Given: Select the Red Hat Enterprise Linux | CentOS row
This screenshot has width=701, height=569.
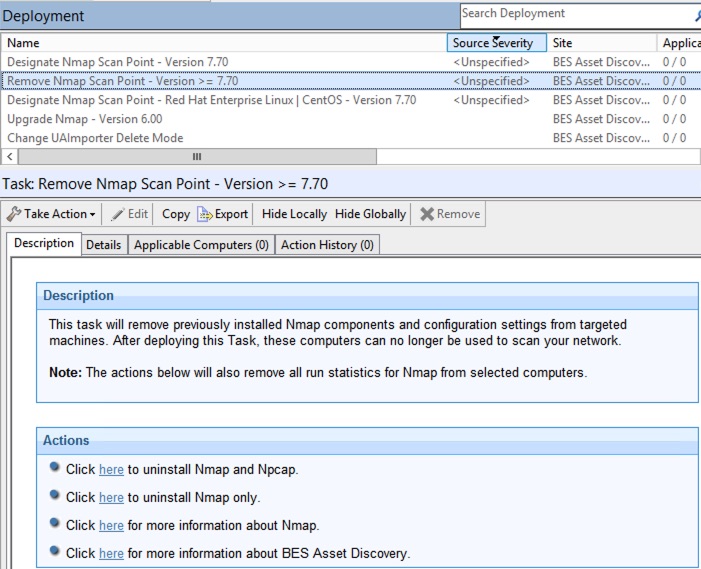Looking at the screenshot, I should [350, 100].
